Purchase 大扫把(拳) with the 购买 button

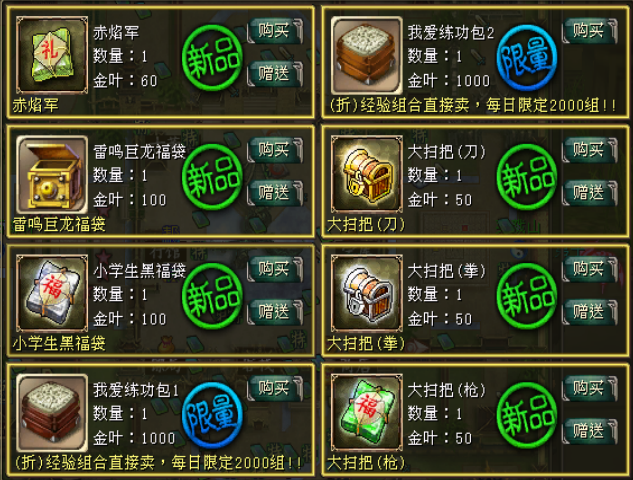click(589, 269)
